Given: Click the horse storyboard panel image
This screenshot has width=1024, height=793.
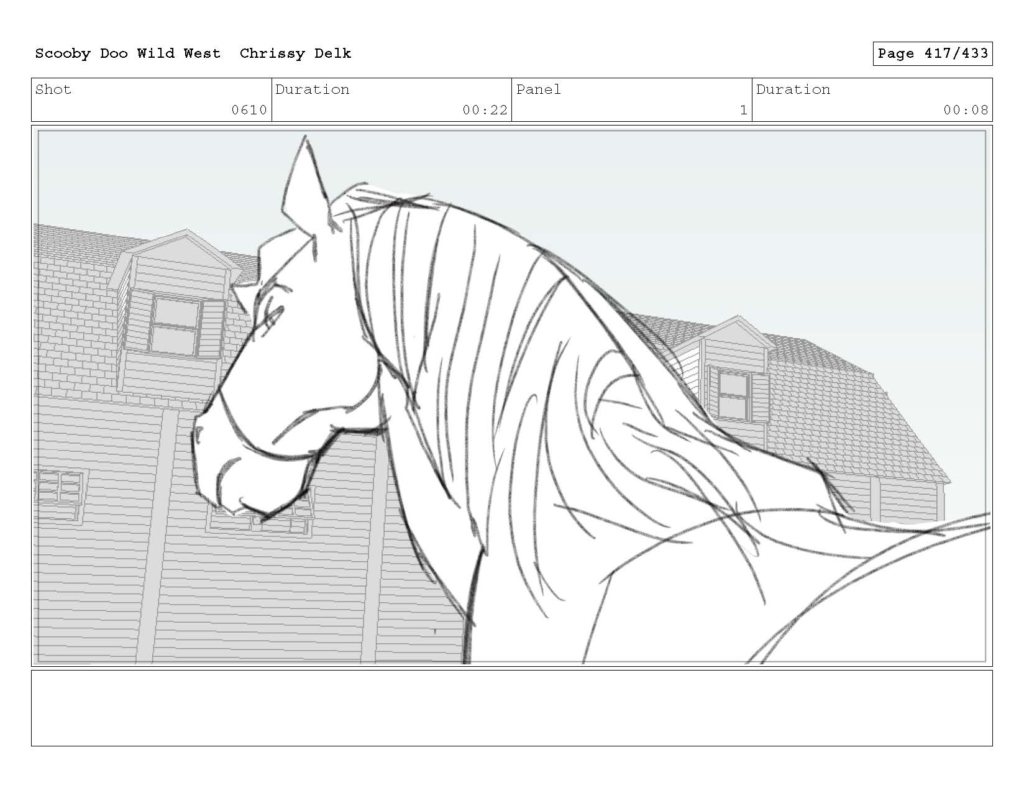Looking at the screenshot, I should coord(512,396).
